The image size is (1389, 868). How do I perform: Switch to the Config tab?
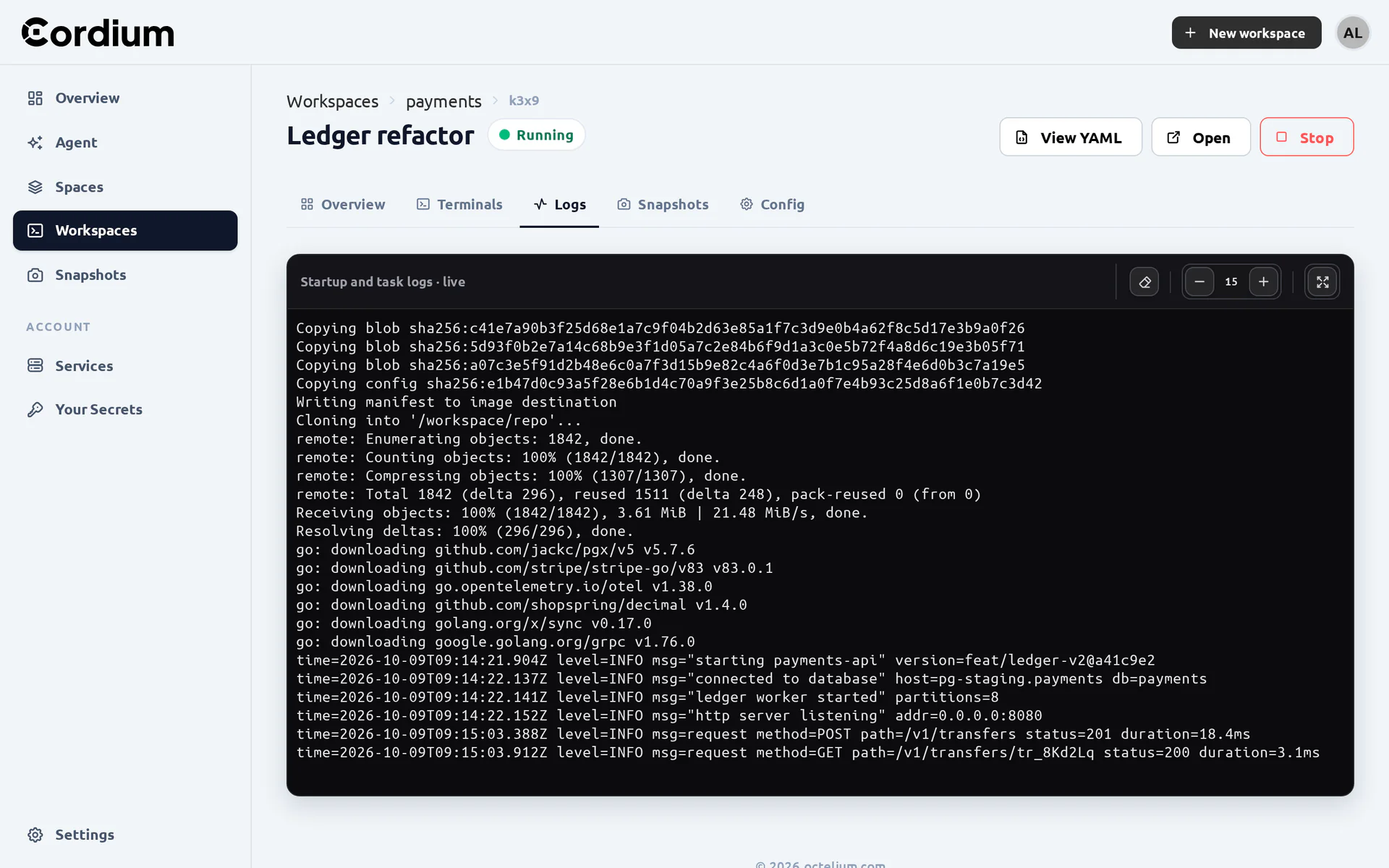click(772, 205)
